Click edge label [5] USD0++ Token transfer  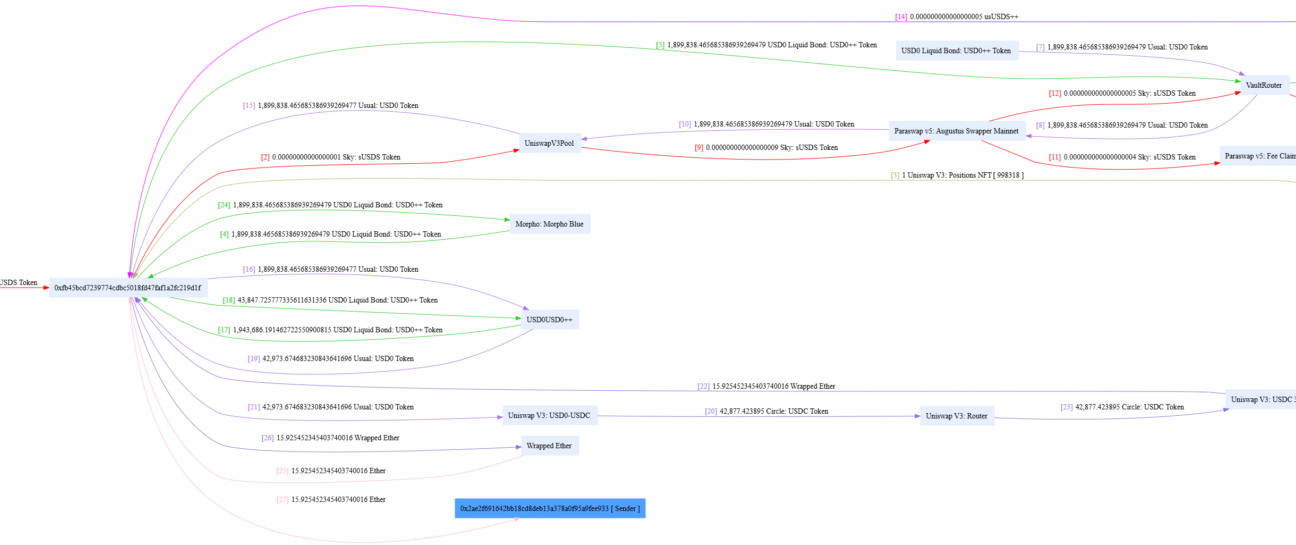click(x=766, y=45)
